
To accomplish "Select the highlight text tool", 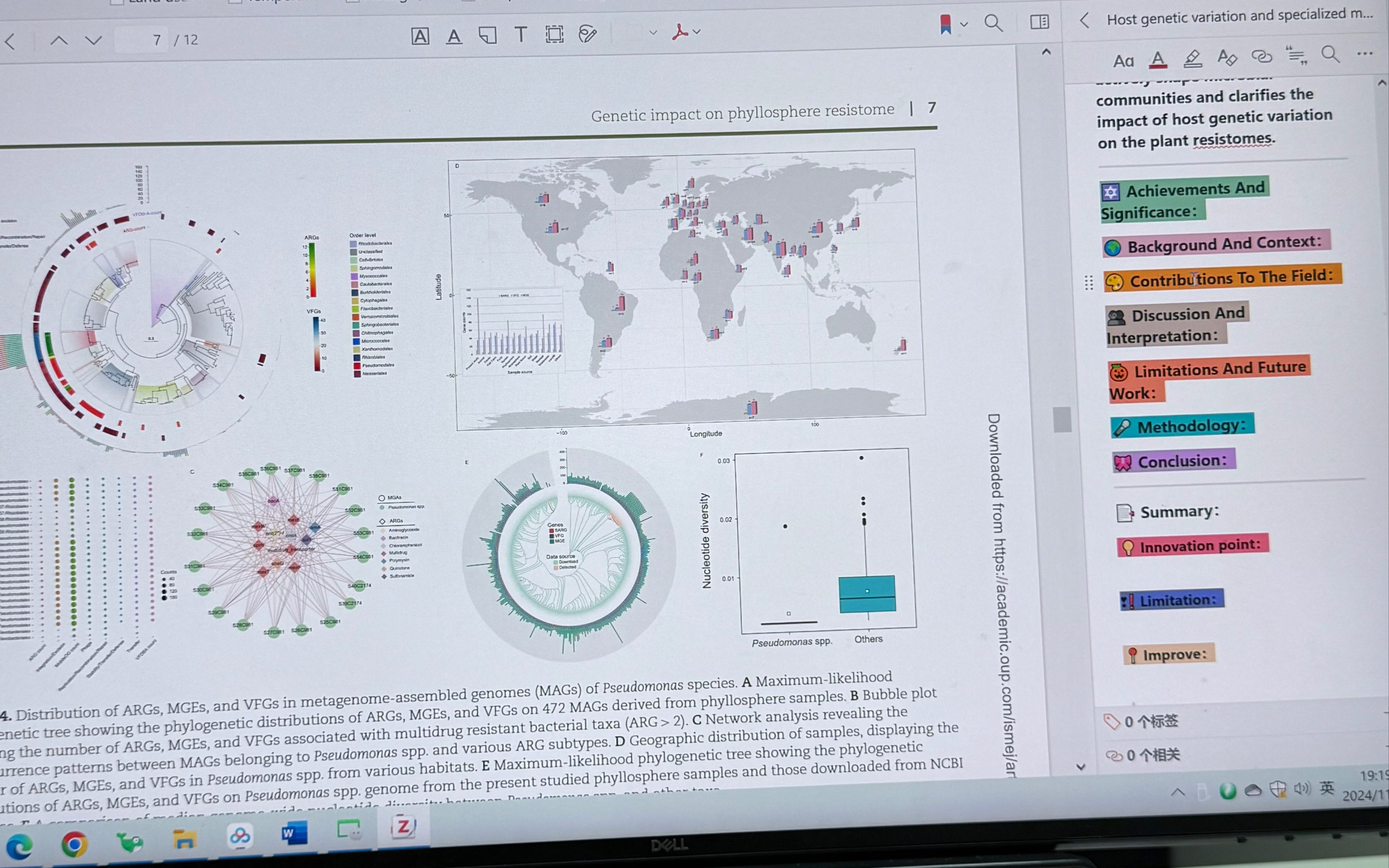I will coord(420,36).
